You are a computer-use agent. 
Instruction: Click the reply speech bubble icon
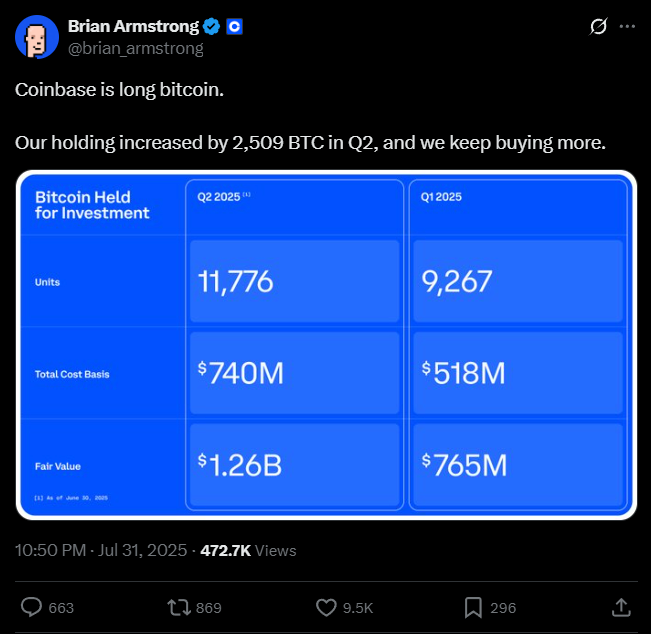point(32,607)
